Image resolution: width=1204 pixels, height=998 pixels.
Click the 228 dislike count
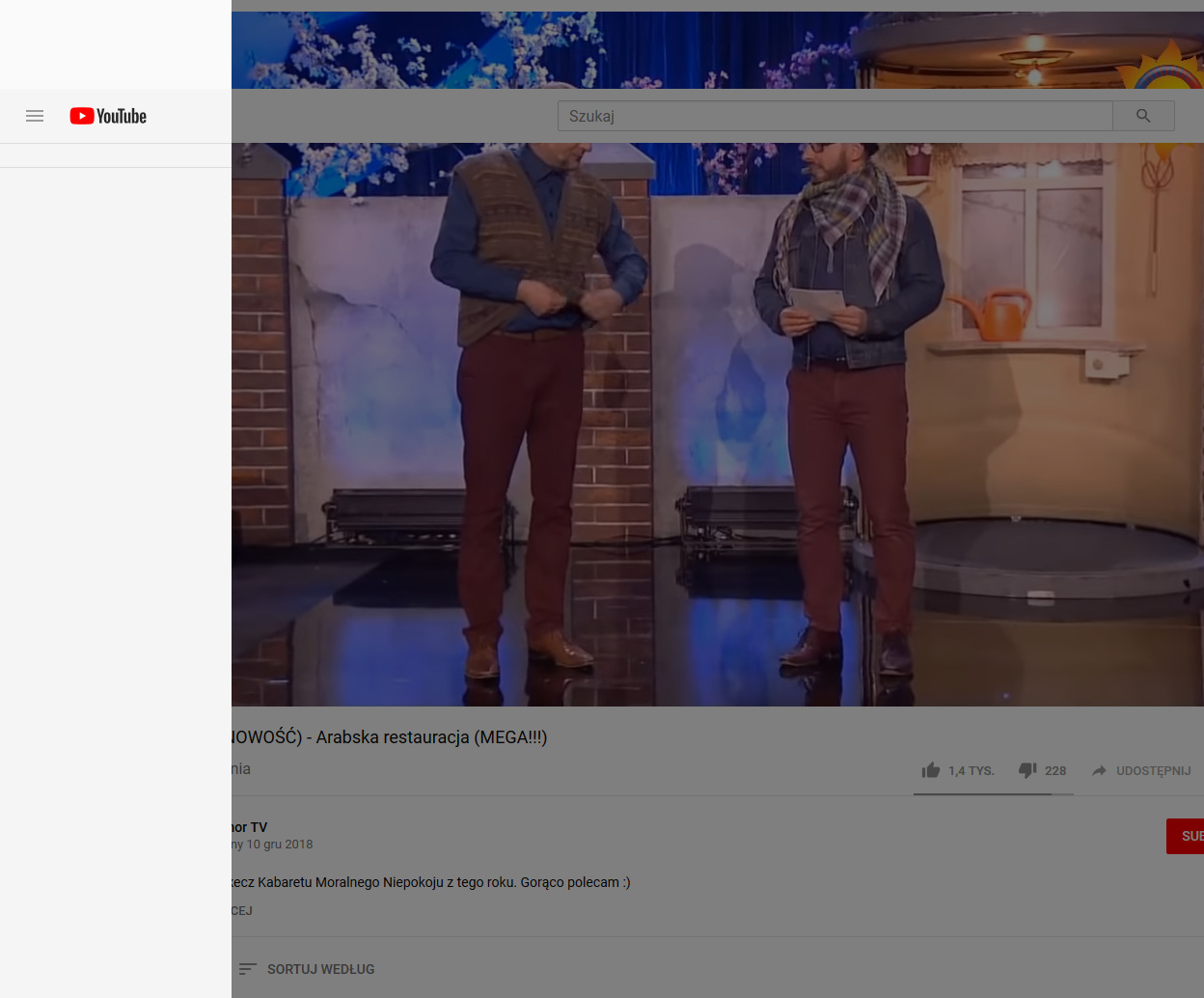(1055, 771)
